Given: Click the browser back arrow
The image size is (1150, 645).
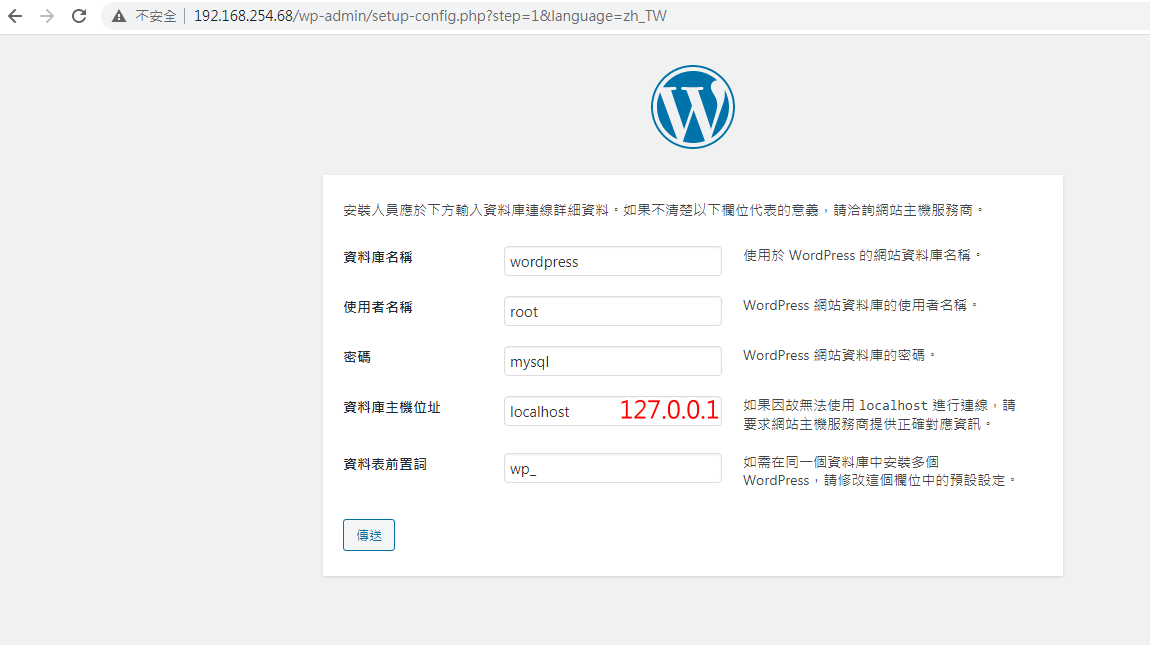Looking at the screenshot, I should [15, 16].
